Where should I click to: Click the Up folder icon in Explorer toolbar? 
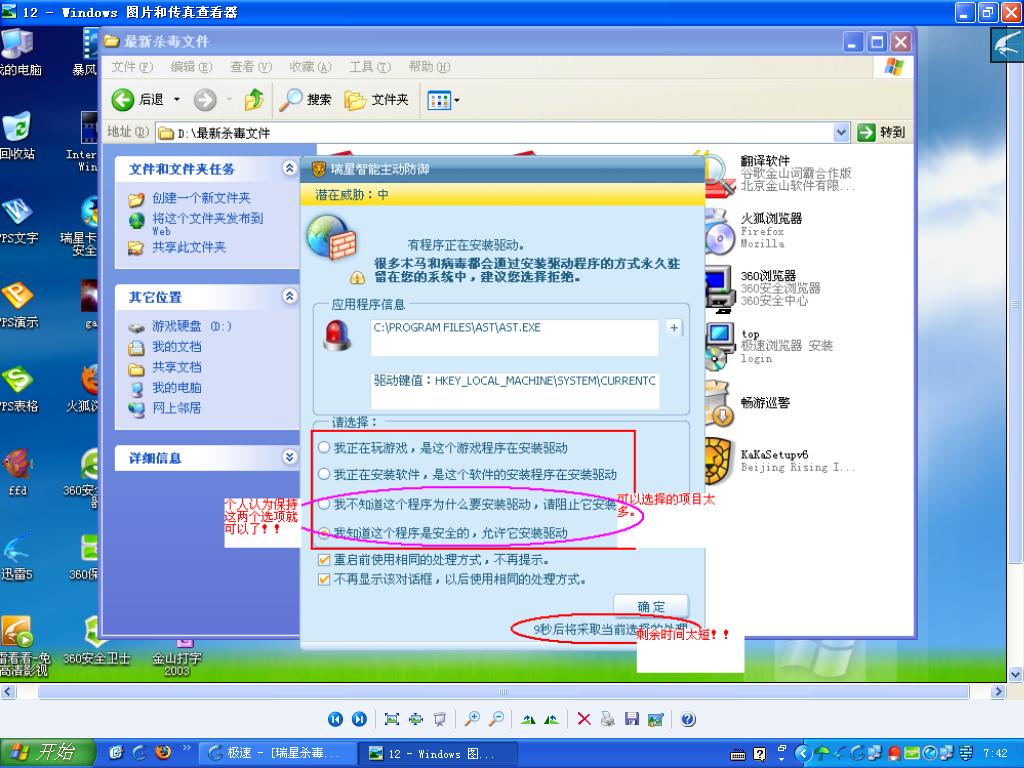254,100
